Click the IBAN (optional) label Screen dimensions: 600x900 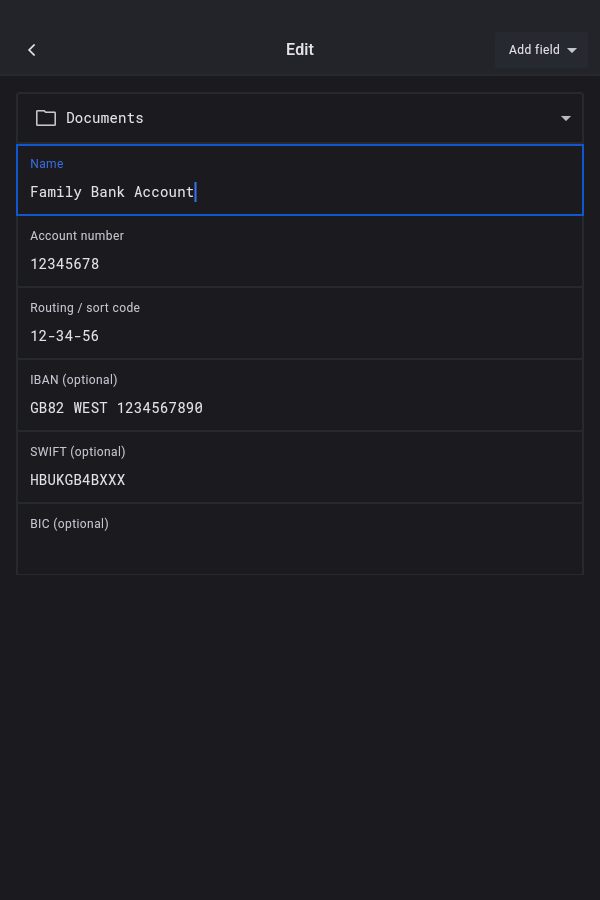pyautogui.click(x=74, y=380)
